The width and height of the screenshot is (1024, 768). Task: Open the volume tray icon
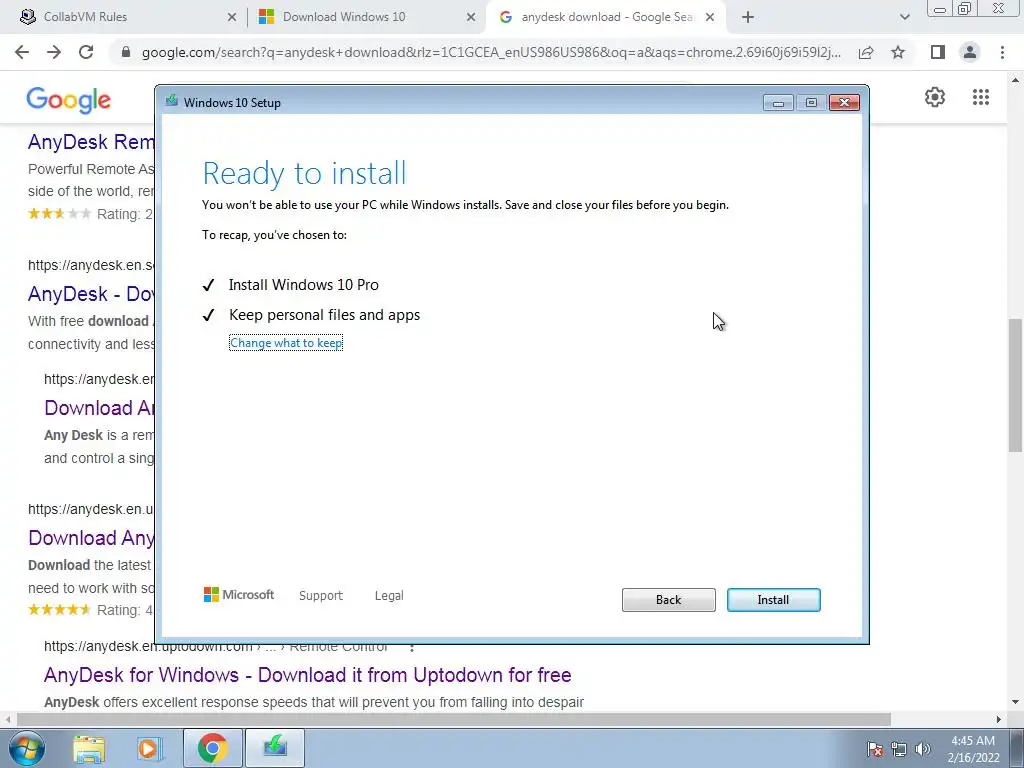pos(923,749)
